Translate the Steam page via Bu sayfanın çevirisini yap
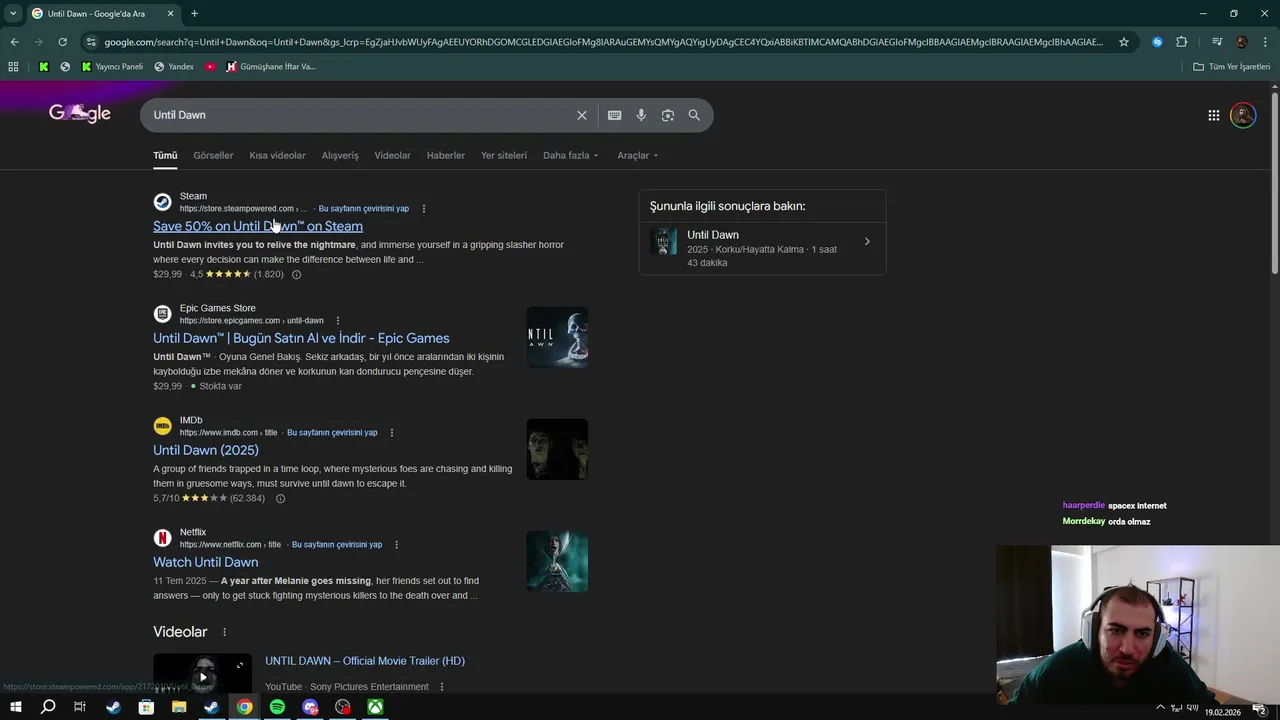Viewport: 1280px width, 720px height. pyautogui.click(x=363, y=209)
